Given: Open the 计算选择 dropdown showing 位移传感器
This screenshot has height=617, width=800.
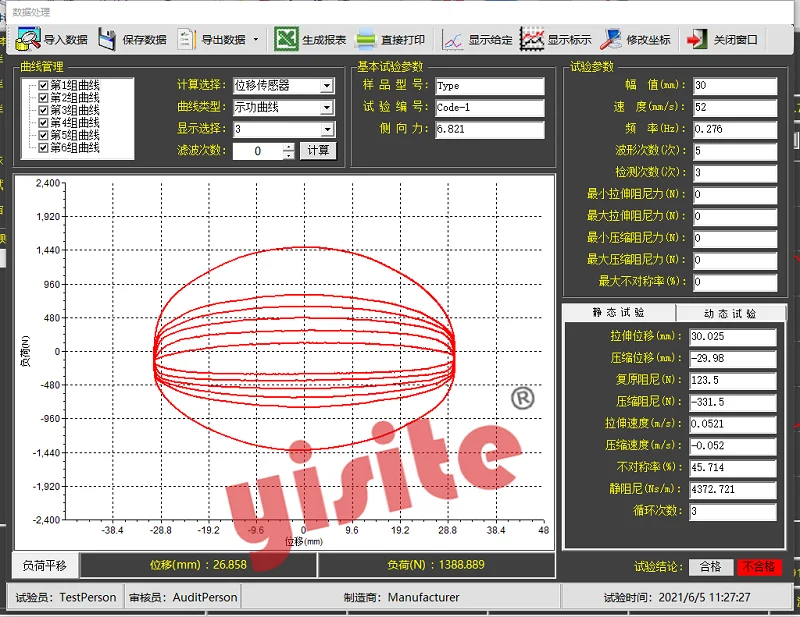Looking at the screenshot, I should tap(327, 86).
